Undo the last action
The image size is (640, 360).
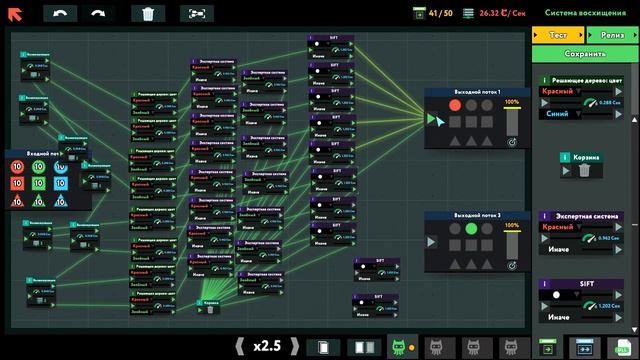[60, 13]
